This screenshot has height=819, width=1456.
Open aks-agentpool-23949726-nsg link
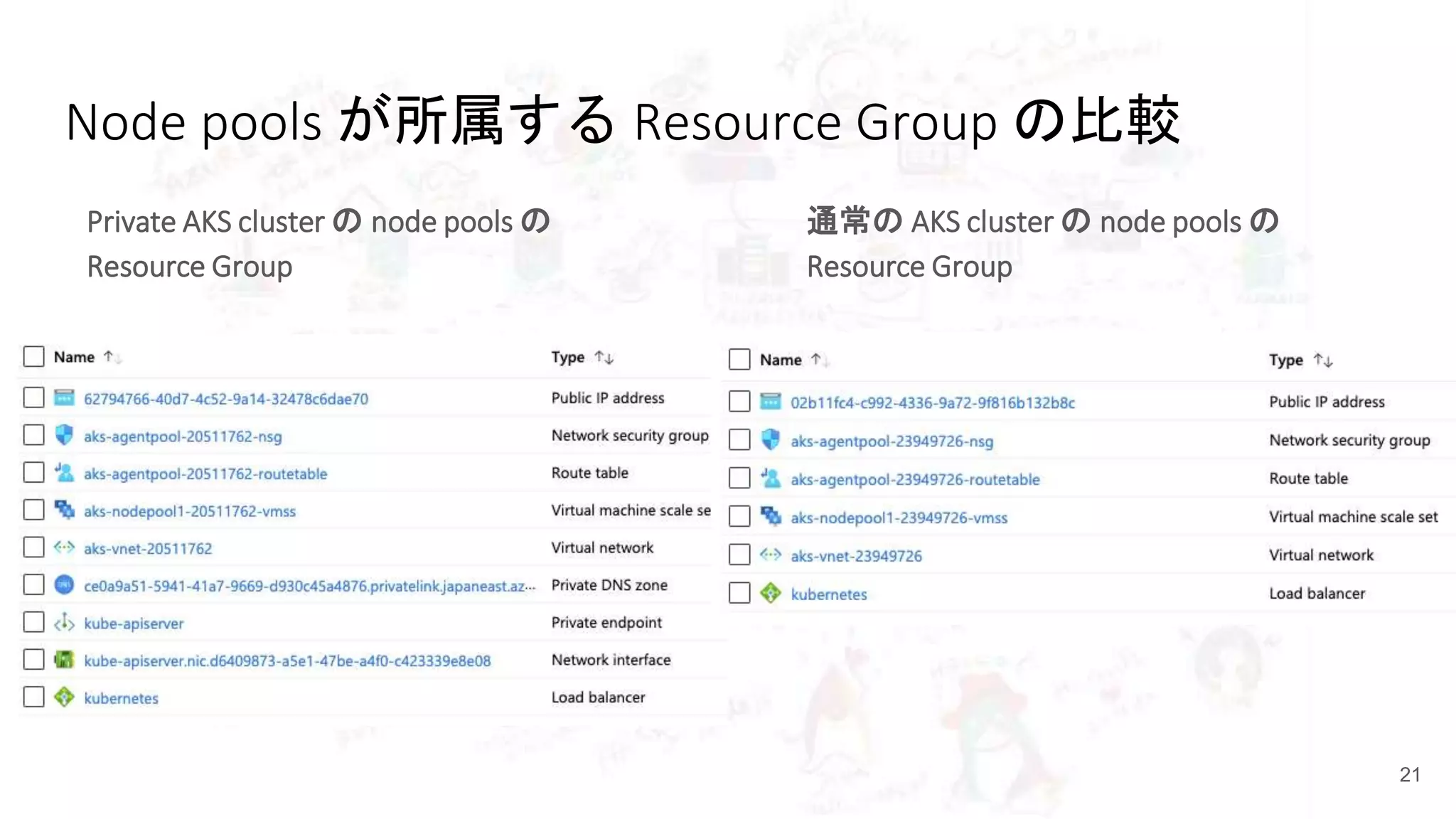[x=892, y=441]
